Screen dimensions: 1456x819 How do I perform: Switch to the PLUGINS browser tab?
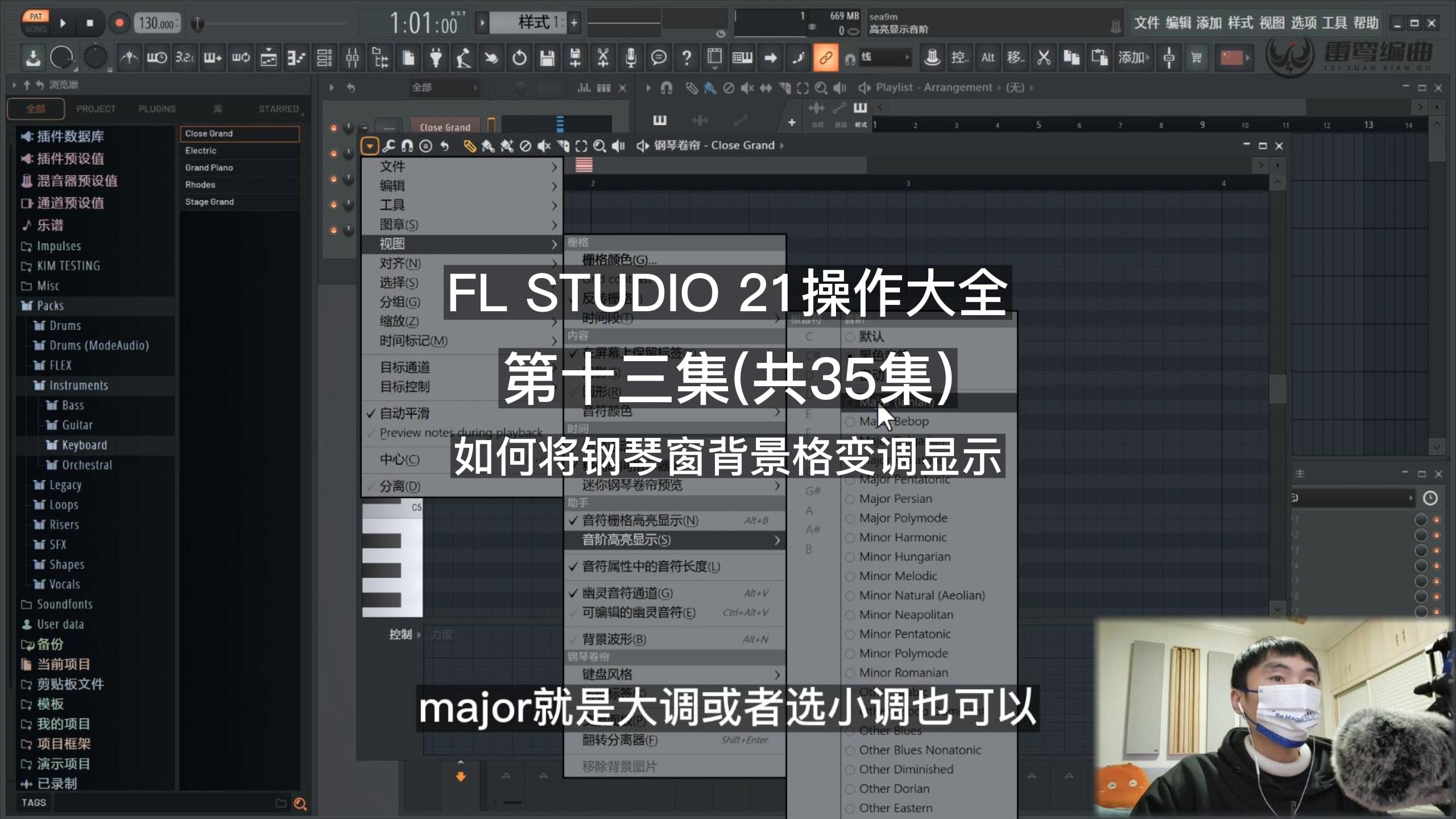pyautogui.click(x=157, y=109)
